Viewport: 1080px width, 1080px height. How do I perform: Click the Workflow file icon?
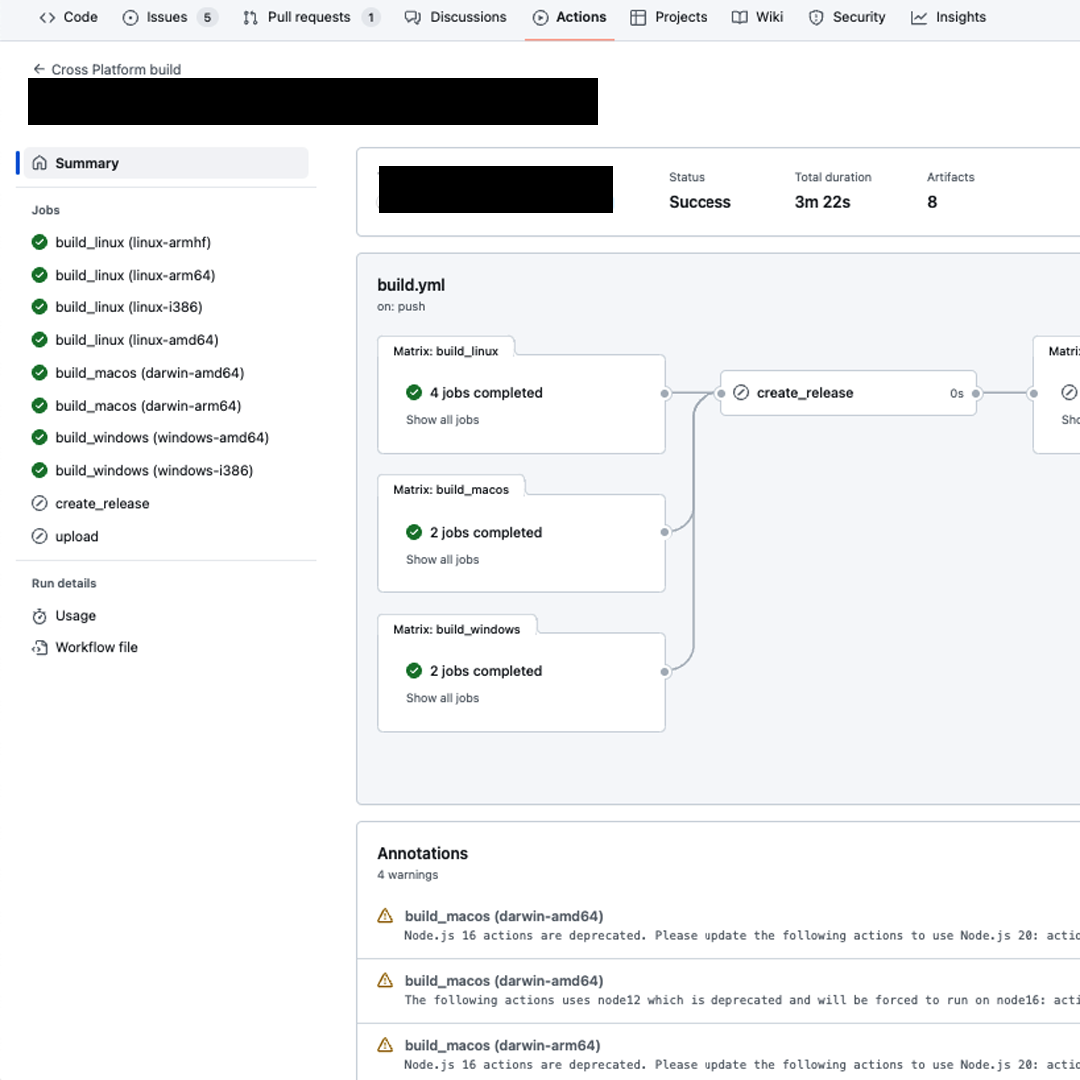point(40,647)
